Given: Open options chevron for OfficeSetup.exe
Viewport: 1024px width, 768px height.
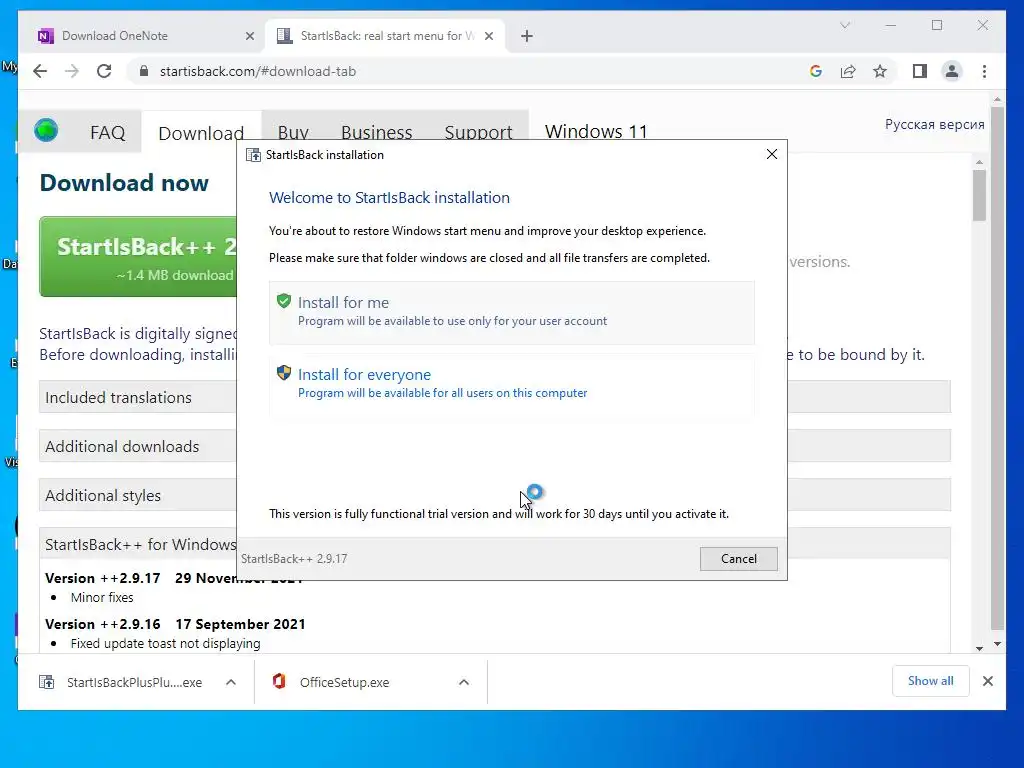Looking at the screenshot, I should click(x=464, y=682).
